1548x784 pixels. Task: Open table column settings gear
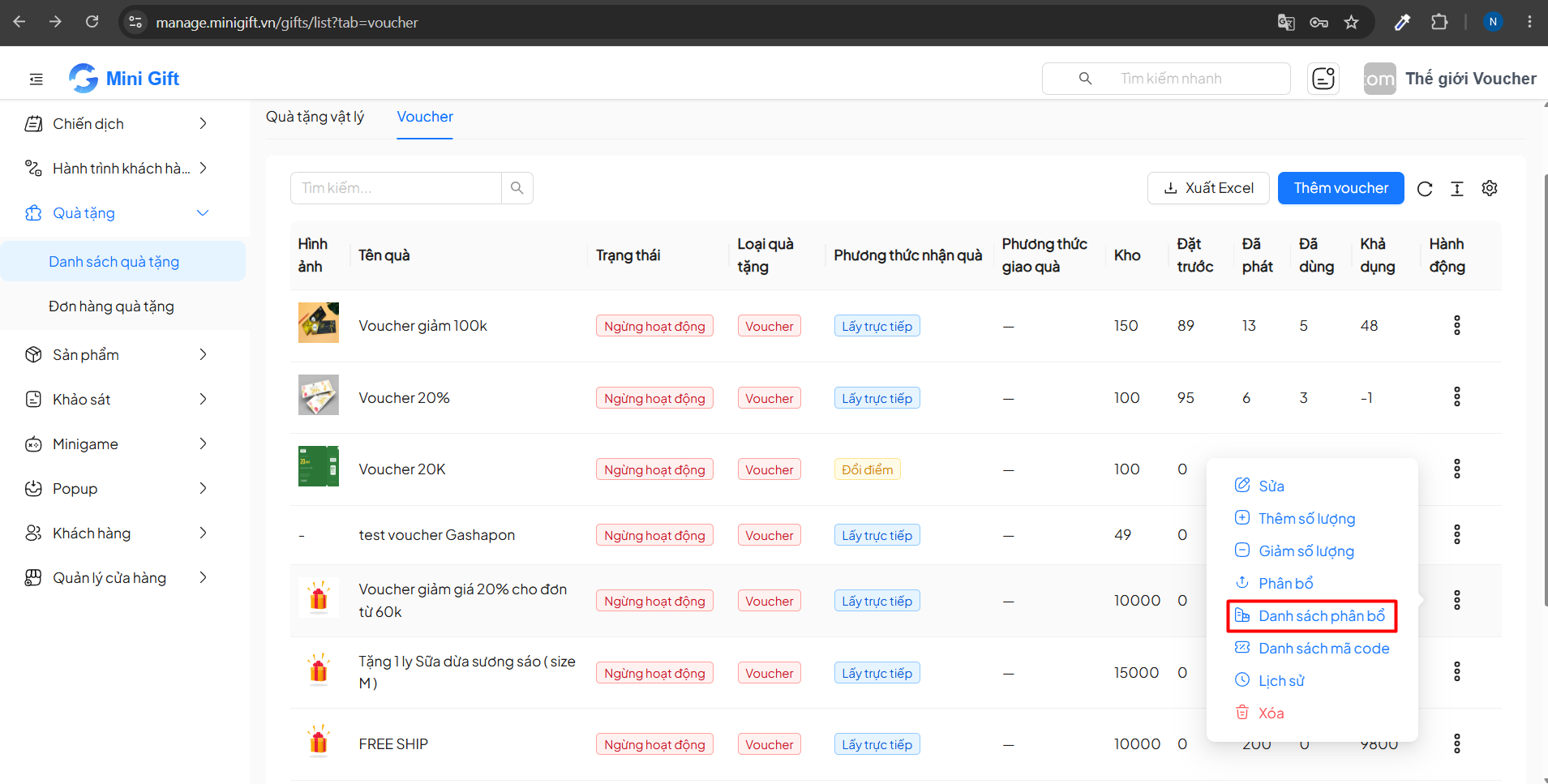pyautogui.click(x=1490, y=188)
